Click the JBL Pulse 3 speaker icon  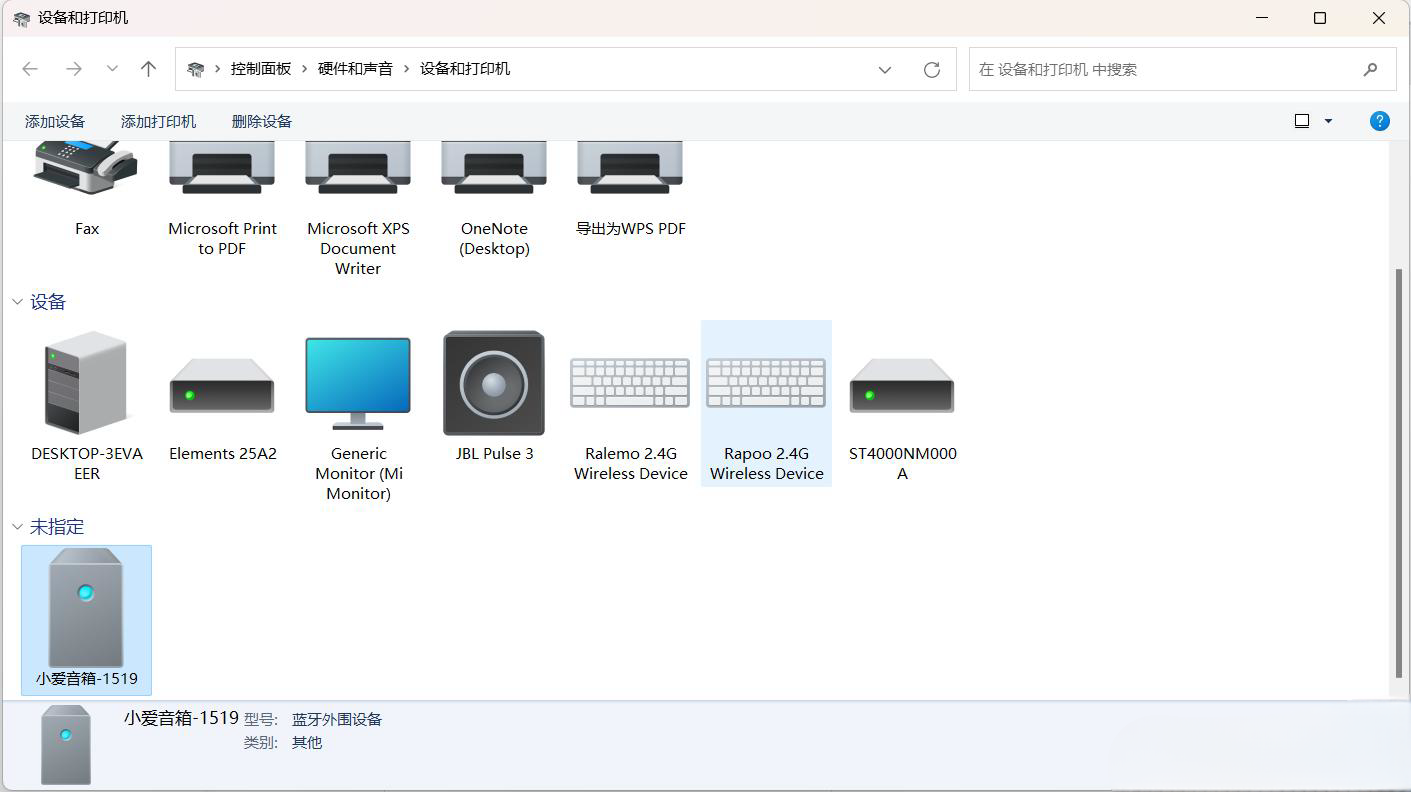click(x=493, y=382)
